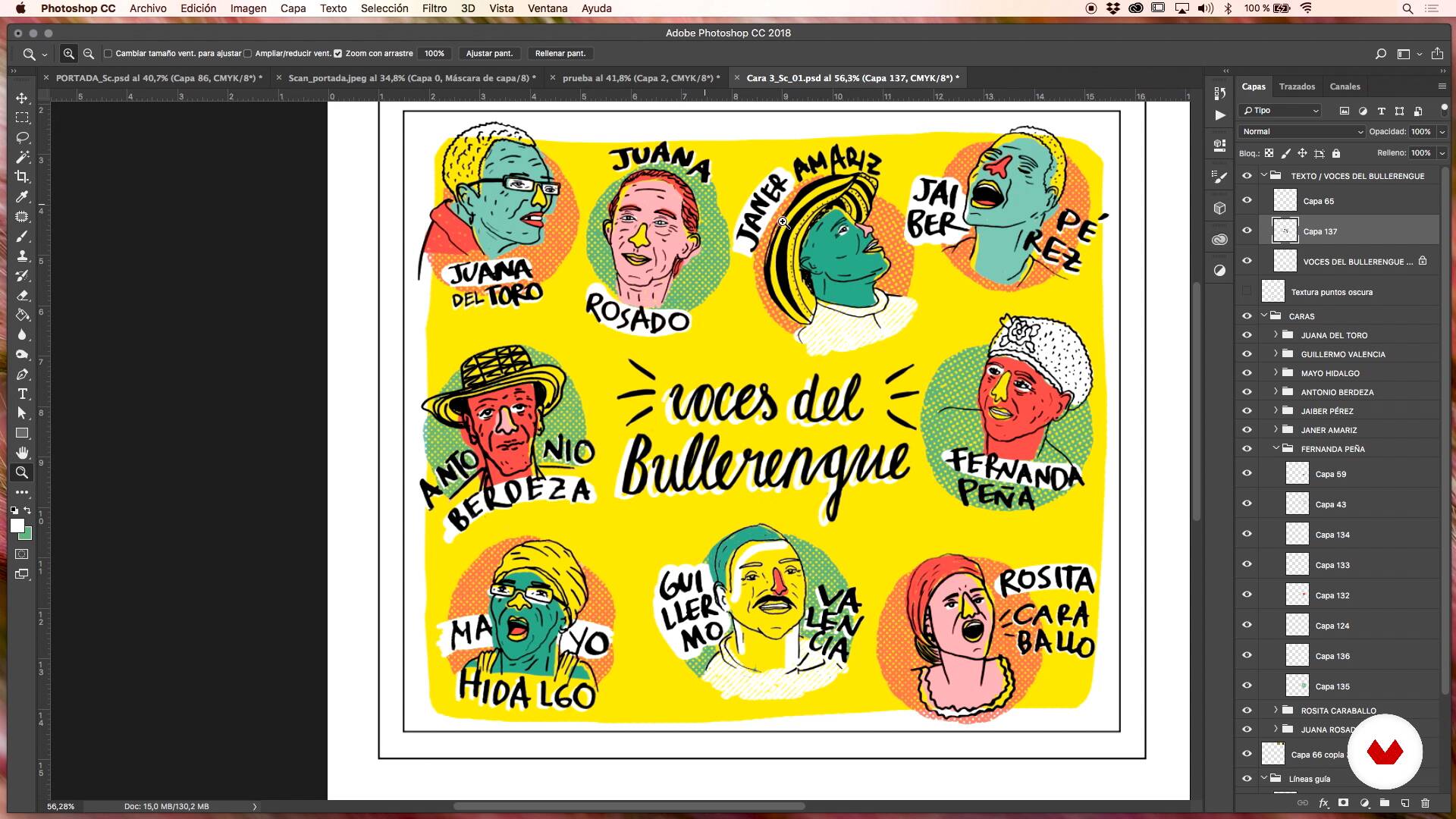Filter layers by type layer icon
This screenshot has height=819, width=1456.
pyautogui.click(x=1381, y=111)
